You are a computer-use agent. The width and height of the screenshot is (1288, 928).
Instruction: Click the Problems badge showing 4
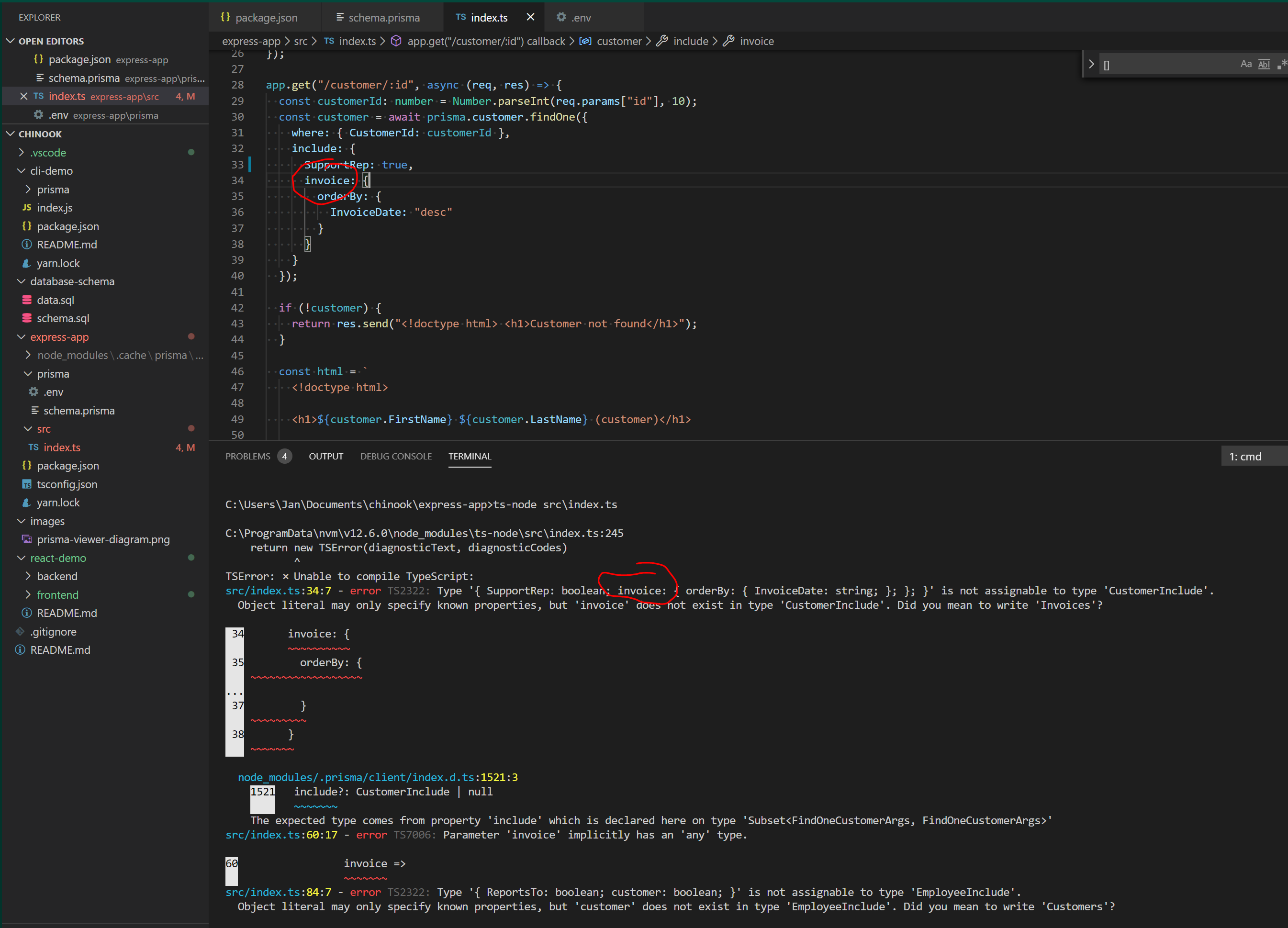[x=284, y=456]
